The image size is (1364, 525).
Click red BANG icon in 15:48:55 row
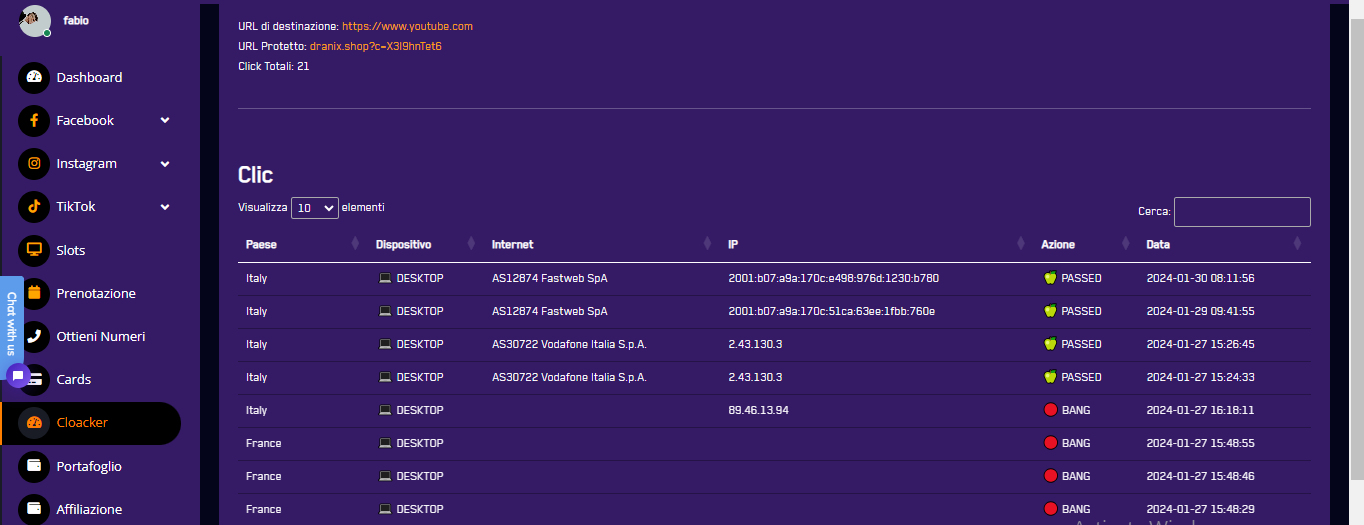pos(1050,443)
